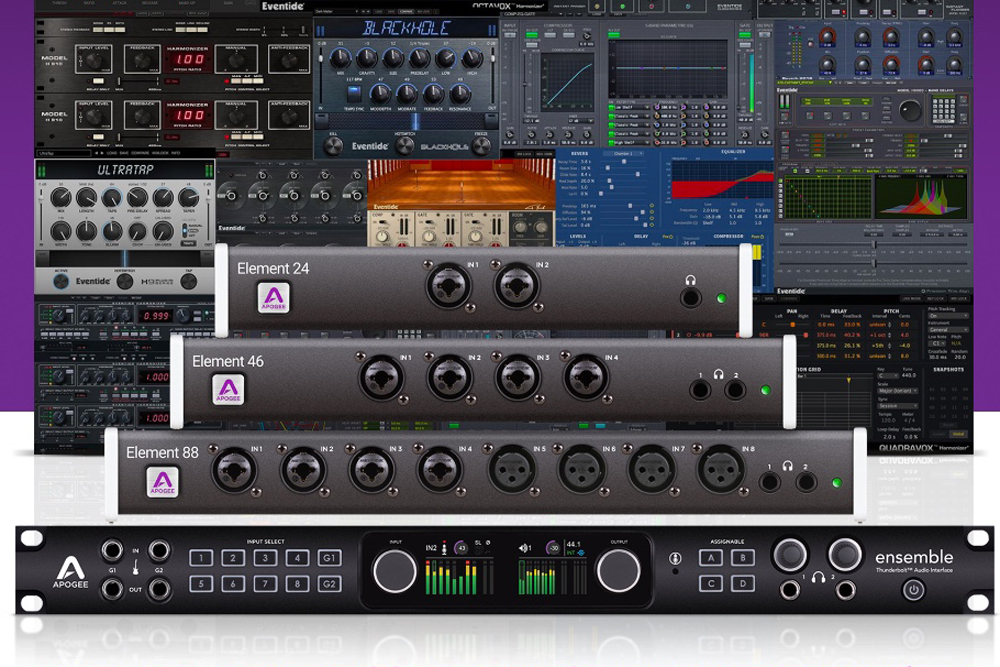Image resolution: width=1000 pixels, height=667 pixels.
Task: Click Info in UltraTap toolbar
Action: tap(176, 153)
